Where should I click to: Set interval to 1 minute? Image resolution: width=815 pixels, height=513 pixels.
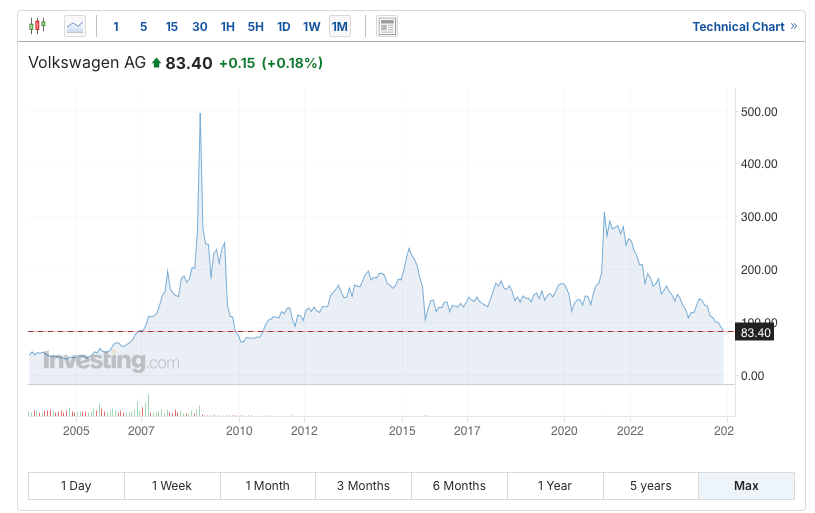[116, 27]
